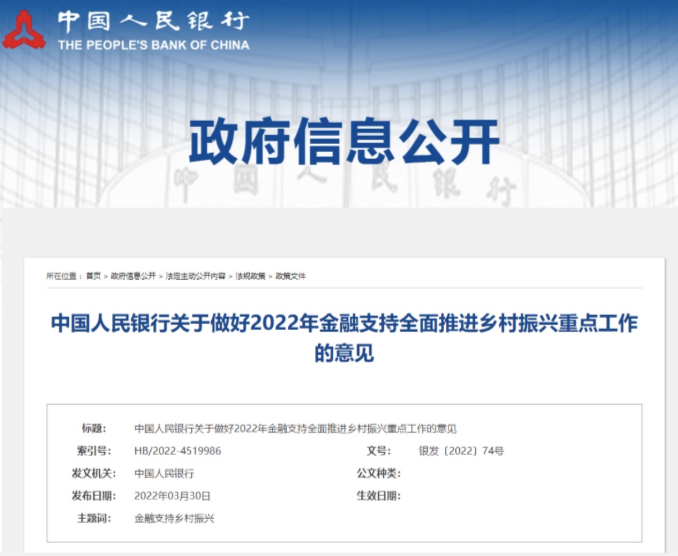The width and height of the screenshot is (678, 556).
Task: Click the 中国人民银行 calligraphy header name
Action: pyautogui.click(x=153, y=22)
